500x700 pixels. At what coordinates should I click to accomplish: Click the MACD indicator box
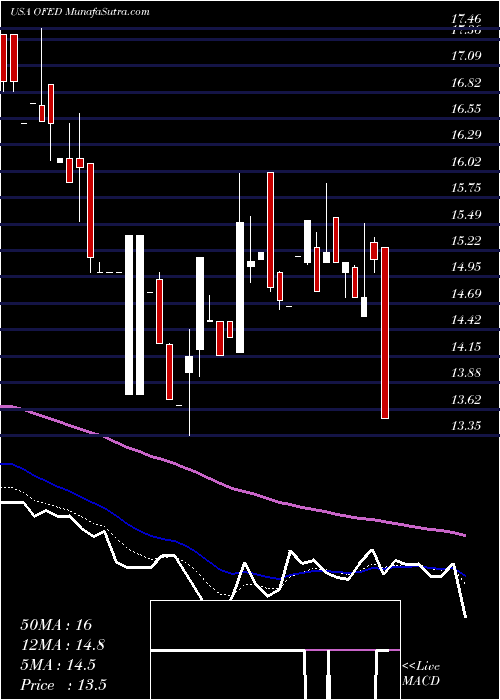(275, 650)
